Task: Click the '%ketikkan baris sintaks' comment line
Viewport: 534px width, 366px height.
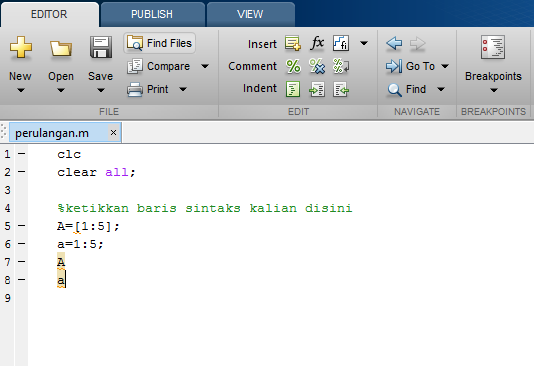Action: (205, 208)
